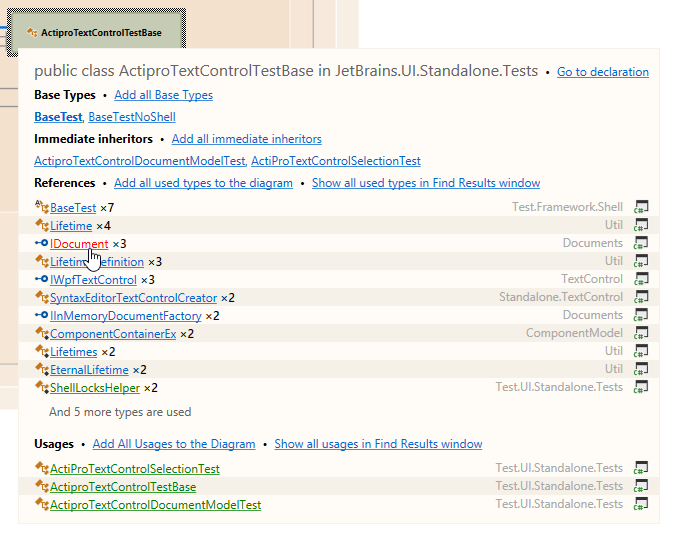
Task: Click the class icon next to ActiproTextControlDocumentModelTest usage
Action: coord(41,504)
